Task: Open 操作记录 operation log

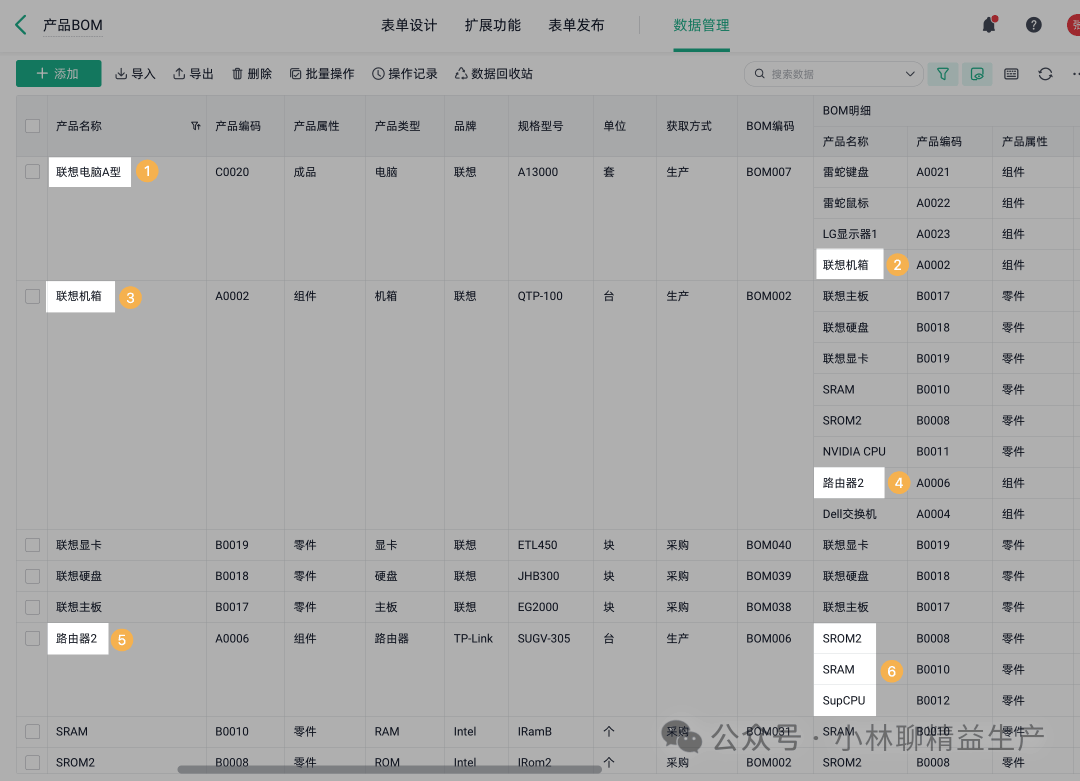Action: click(x=404, y=74)
